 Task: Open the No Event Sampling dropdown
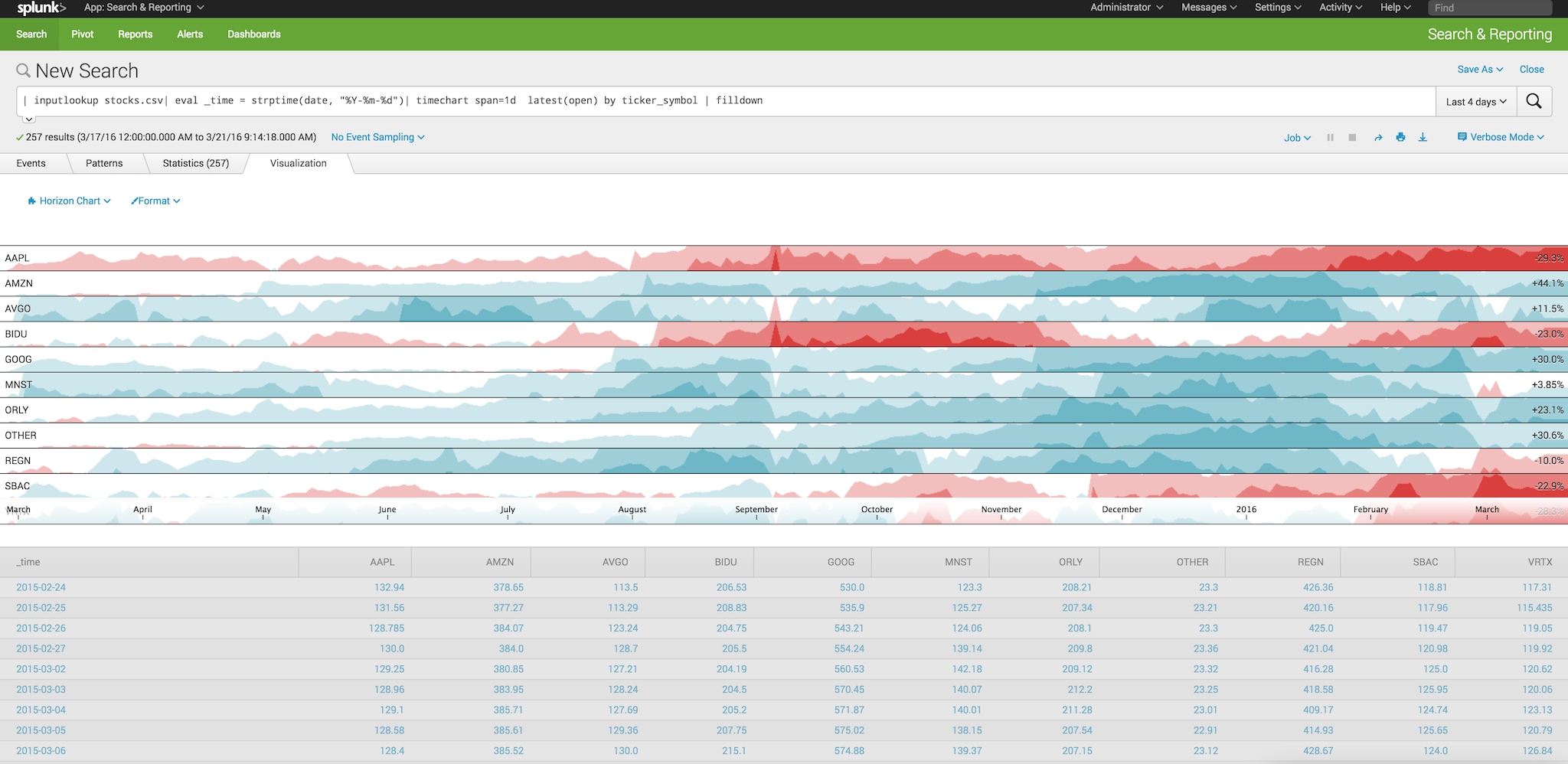377,137
